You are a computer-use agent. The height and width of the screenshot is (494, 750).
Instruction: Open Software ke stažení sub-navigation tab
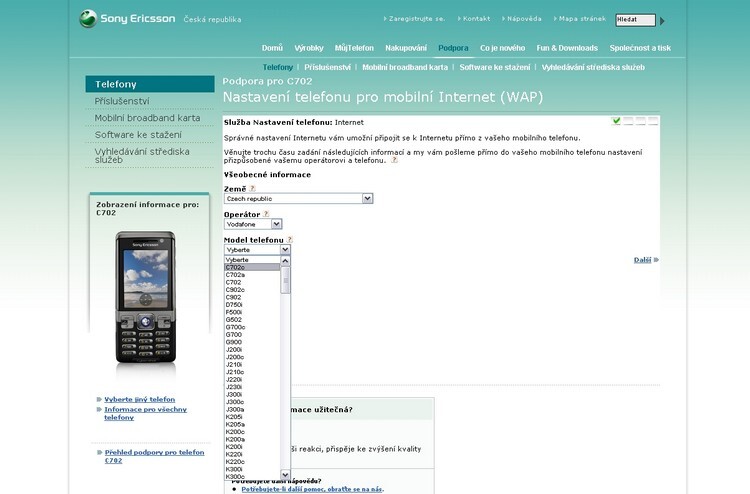[x=495, y=67]
